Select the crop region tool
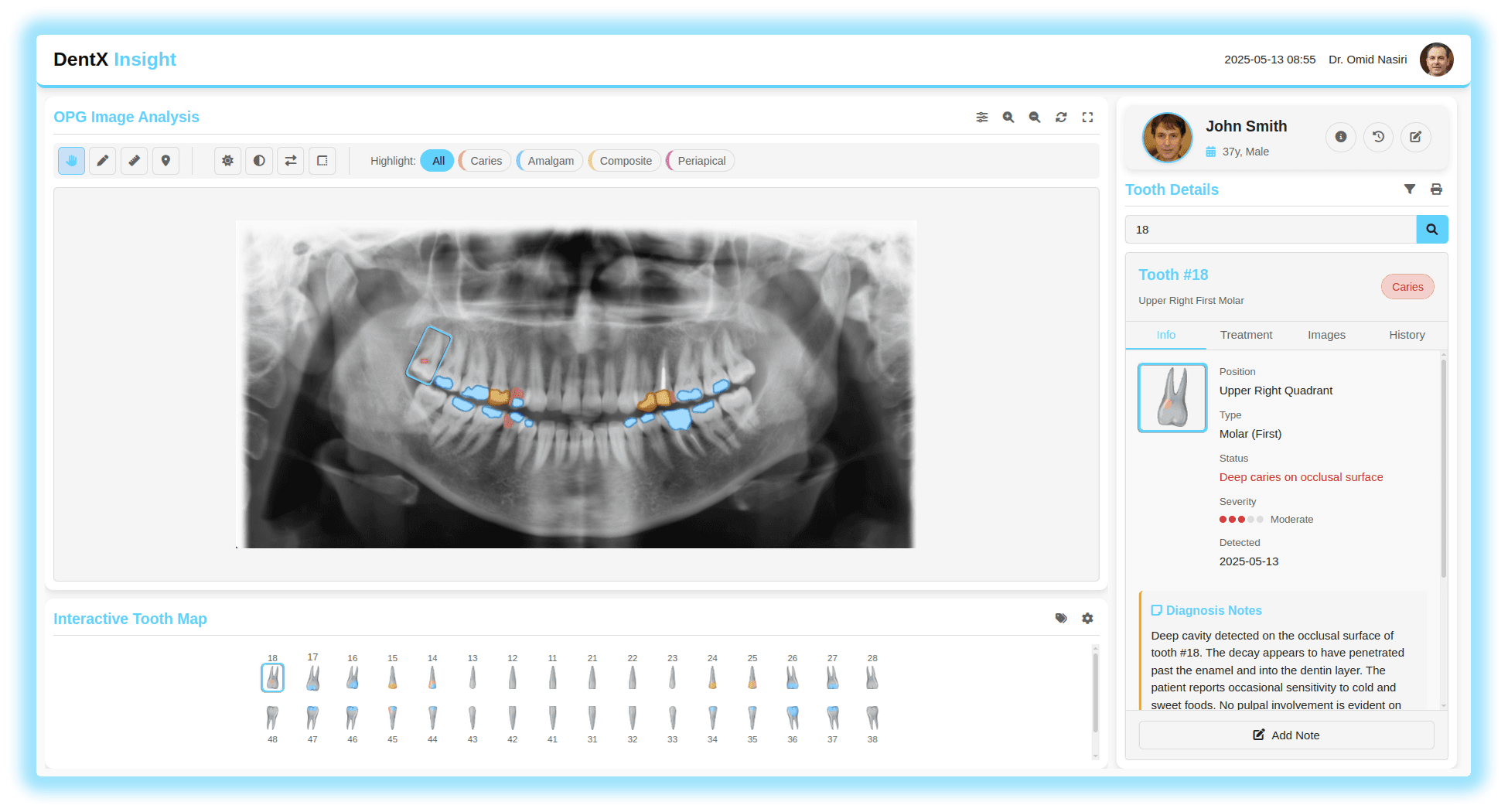The image size is (1508, 812). coord(322,161)
